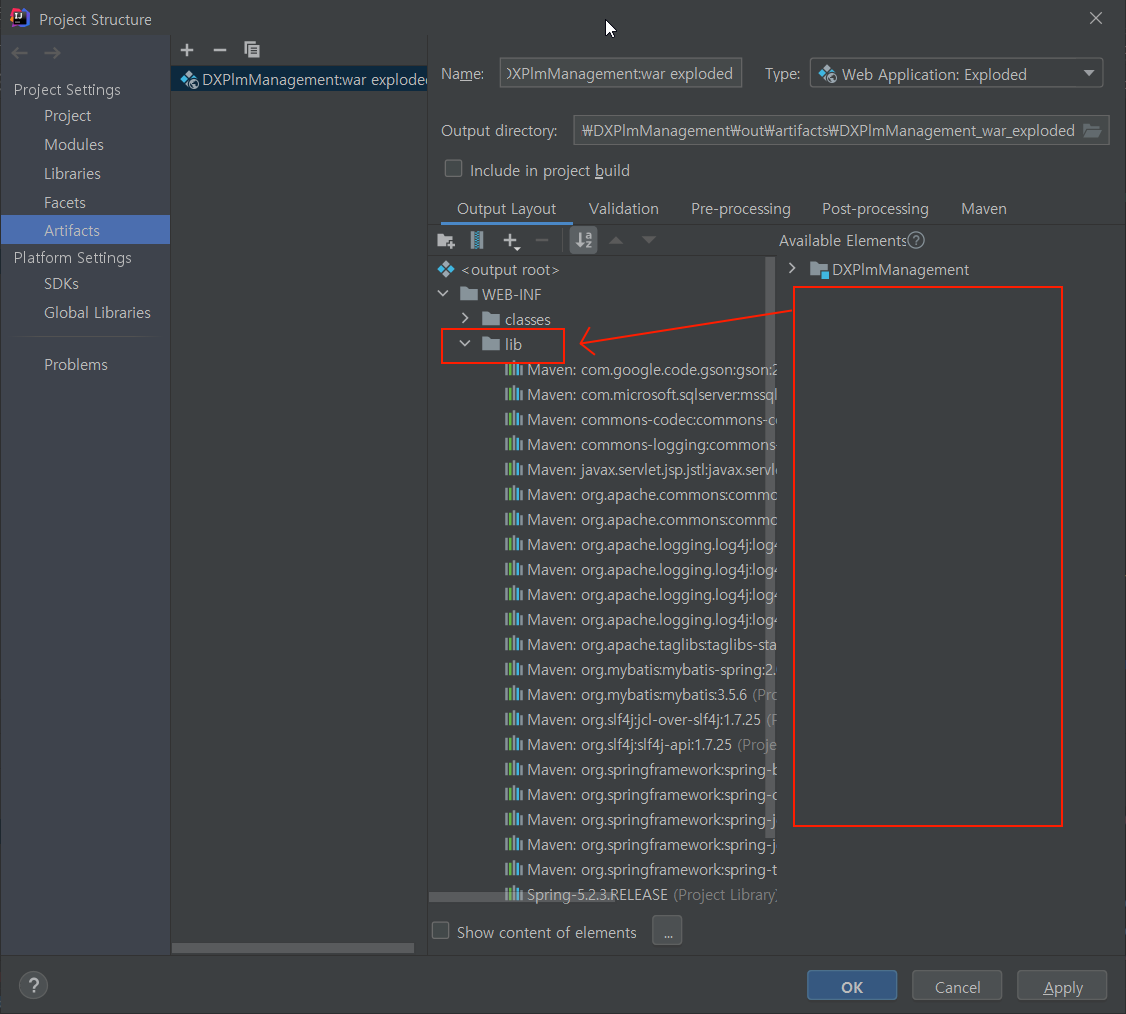Click the remove element icon in layout toolbar
Image resolution: width=1126 pixels, height=1014 pixels.
(542, 241)
